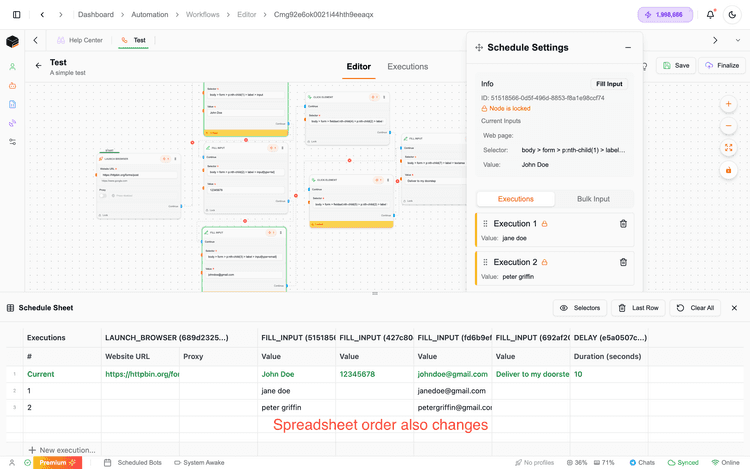
Task: Open the notifications bell
Action: coord(710,15)
